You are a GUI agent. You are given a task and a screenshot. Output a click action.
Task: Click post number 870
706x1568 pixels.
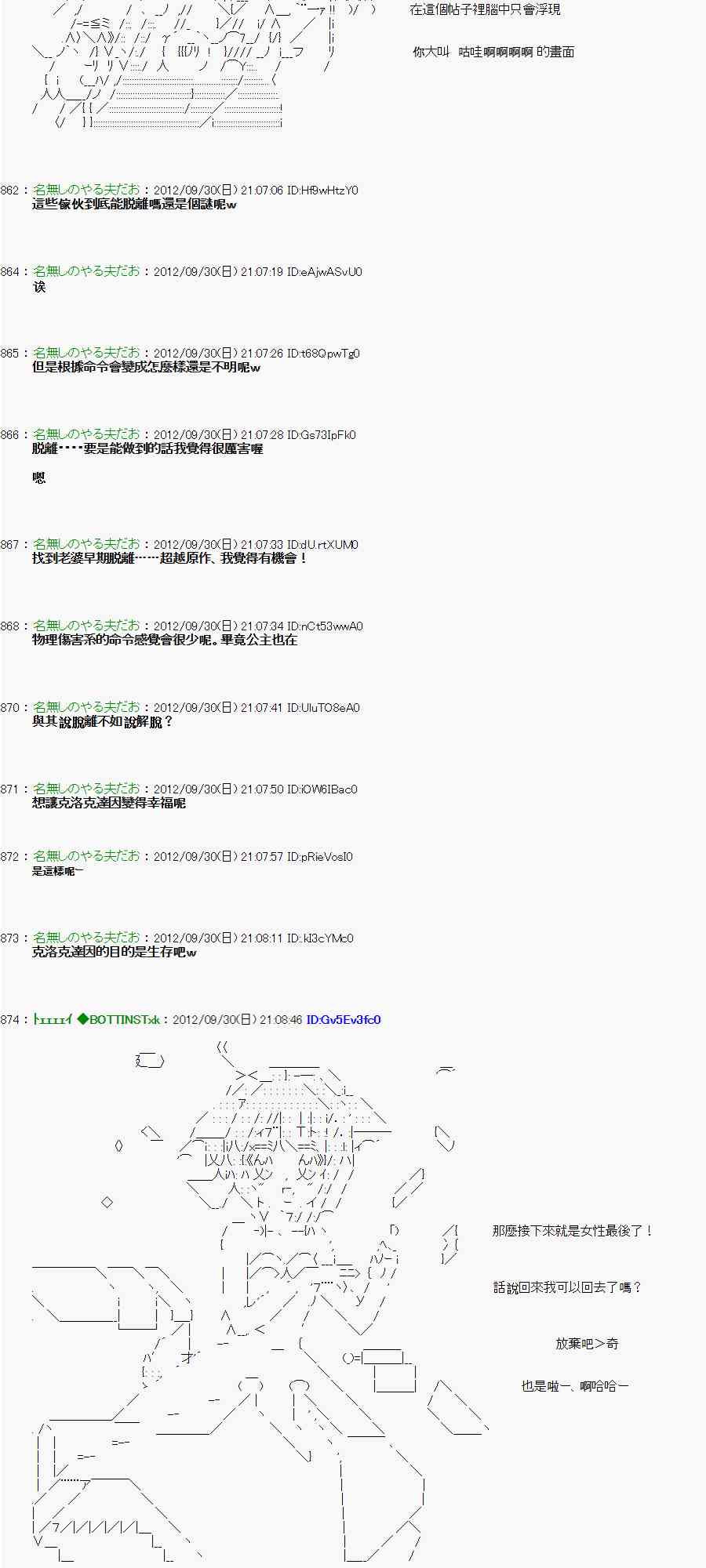click(x=11, y=708)
